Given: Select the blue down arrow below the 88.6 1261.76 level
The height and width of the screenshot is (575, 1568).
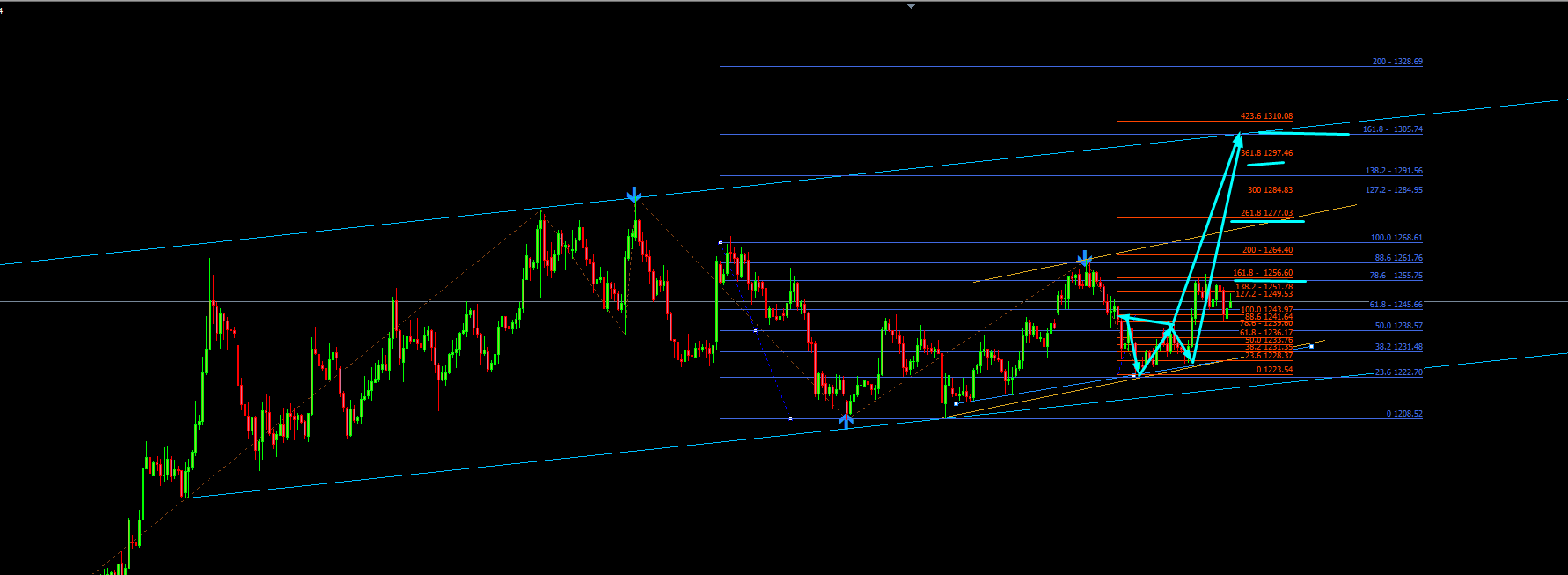Looking at the screenshot, I should [1085, 259].
